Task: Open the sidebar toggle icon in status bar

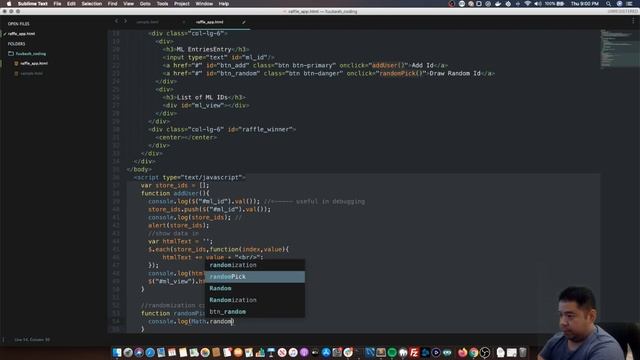Action: click(x=4, y=339)
